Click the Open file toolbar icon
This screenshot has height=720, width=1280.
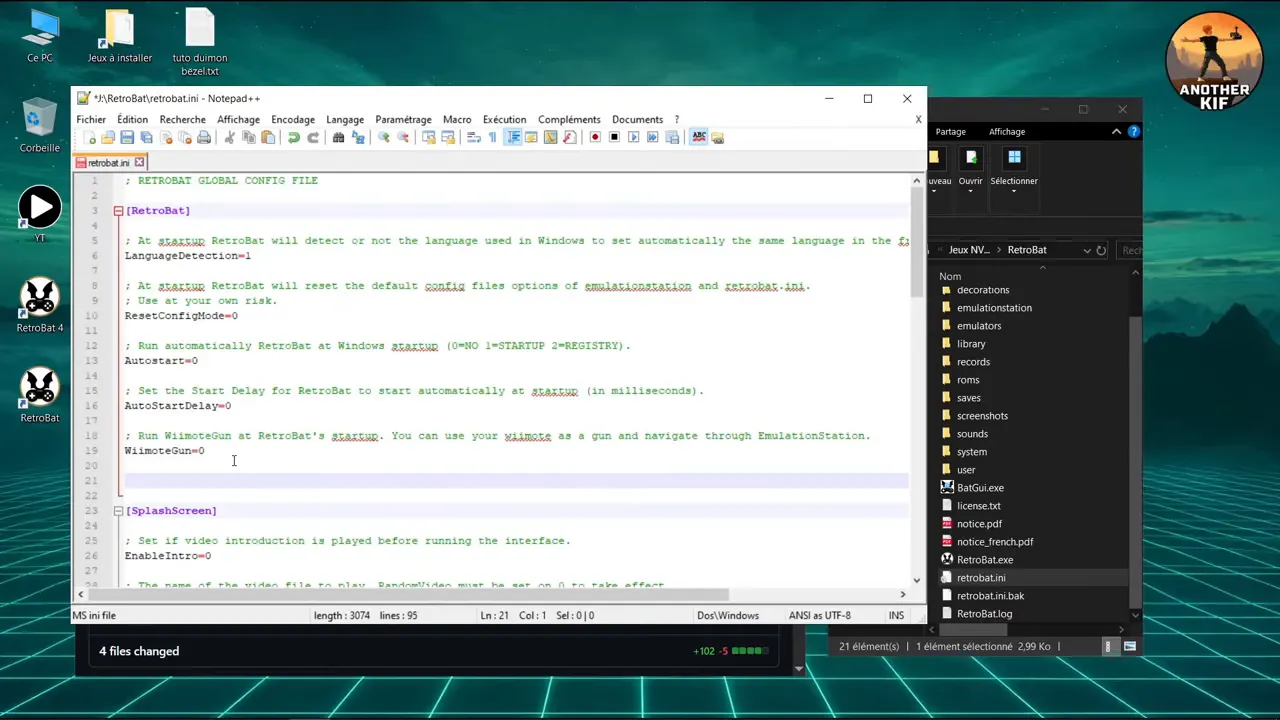tap(108, 138)
